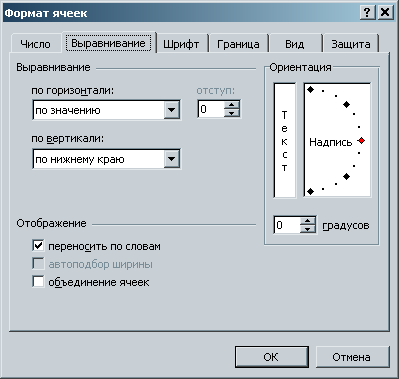Click the автоподбор ширины checkbox
Viewport: 399px width, 379px height.
pos(38,264)
